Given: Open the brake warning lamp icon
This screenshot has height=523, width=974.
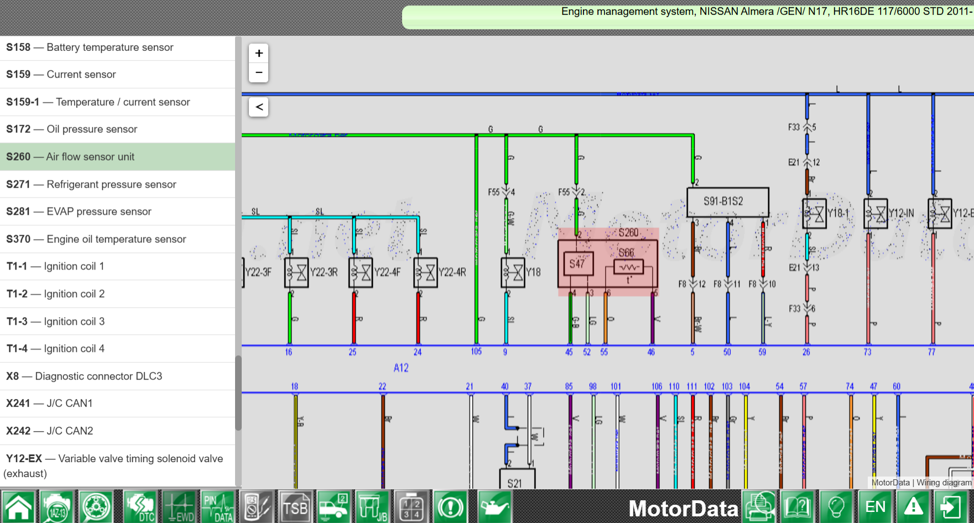Looking at the screenshot, I should pyautogui.click(x=450, y=506).
